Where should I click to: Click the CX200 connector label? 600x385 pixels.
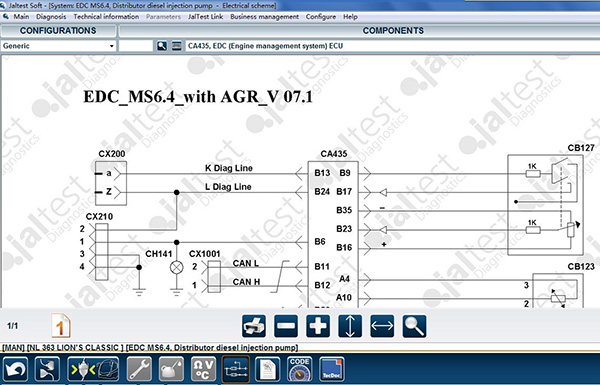(x=111, y=154)
